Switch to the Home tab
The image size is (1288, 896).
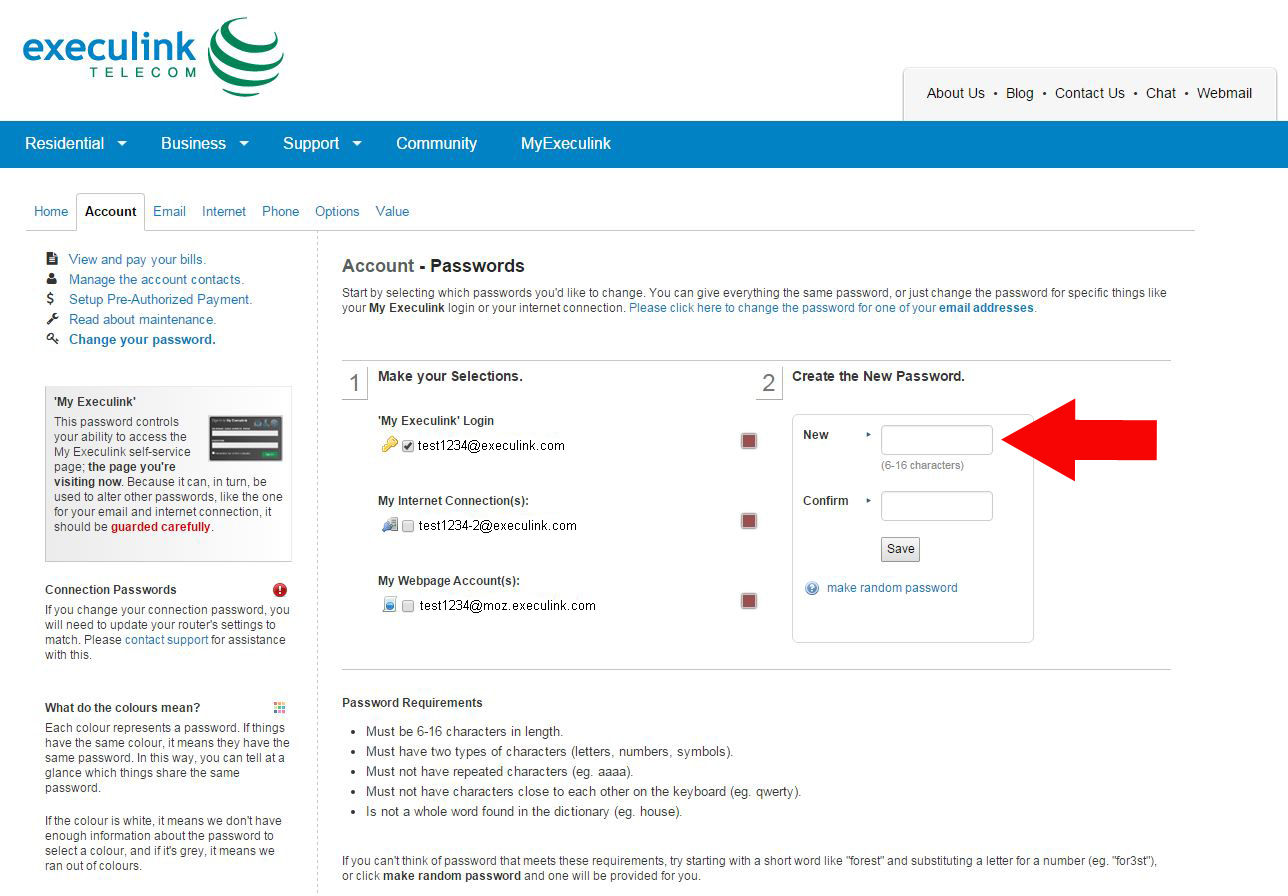pos(51,211)
